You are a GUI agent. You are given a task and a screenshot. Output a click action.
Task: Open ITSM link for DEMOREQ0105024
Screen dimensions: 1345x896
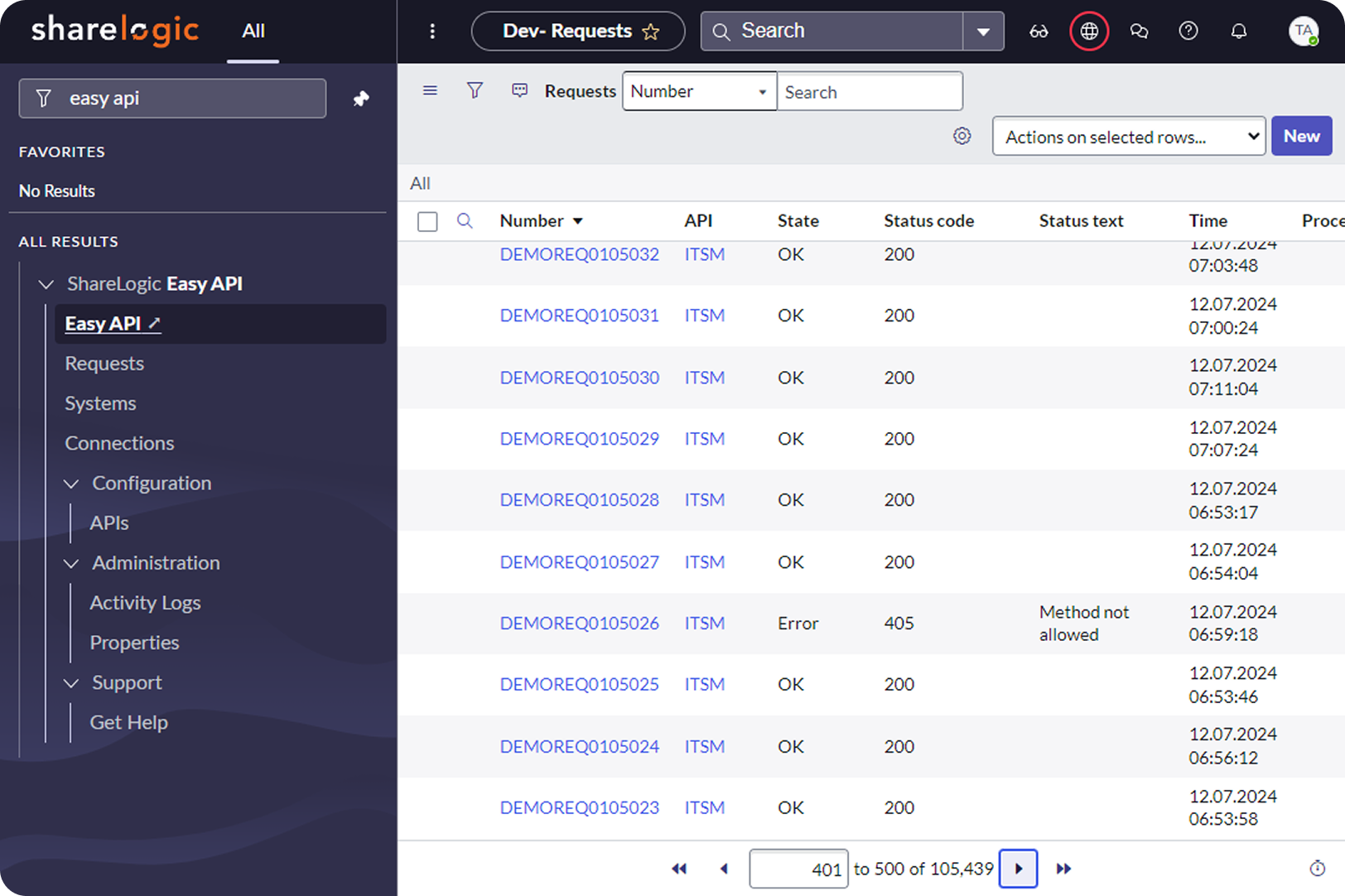click(705, 747)
